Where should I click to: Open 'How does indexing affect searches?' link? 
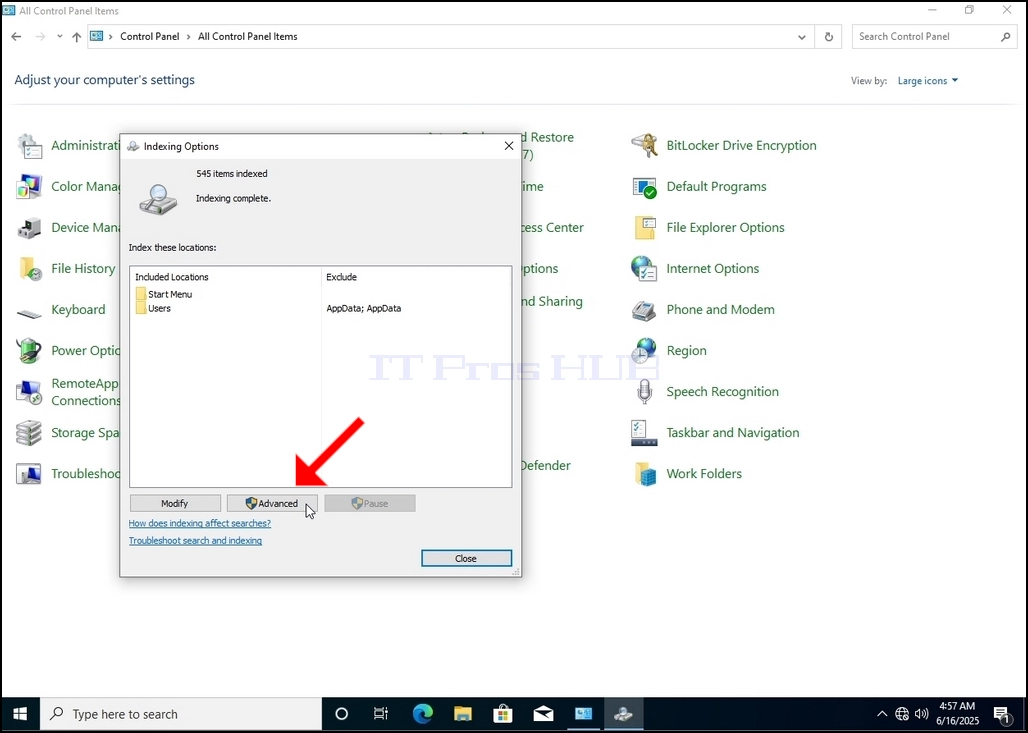[199, 523]
